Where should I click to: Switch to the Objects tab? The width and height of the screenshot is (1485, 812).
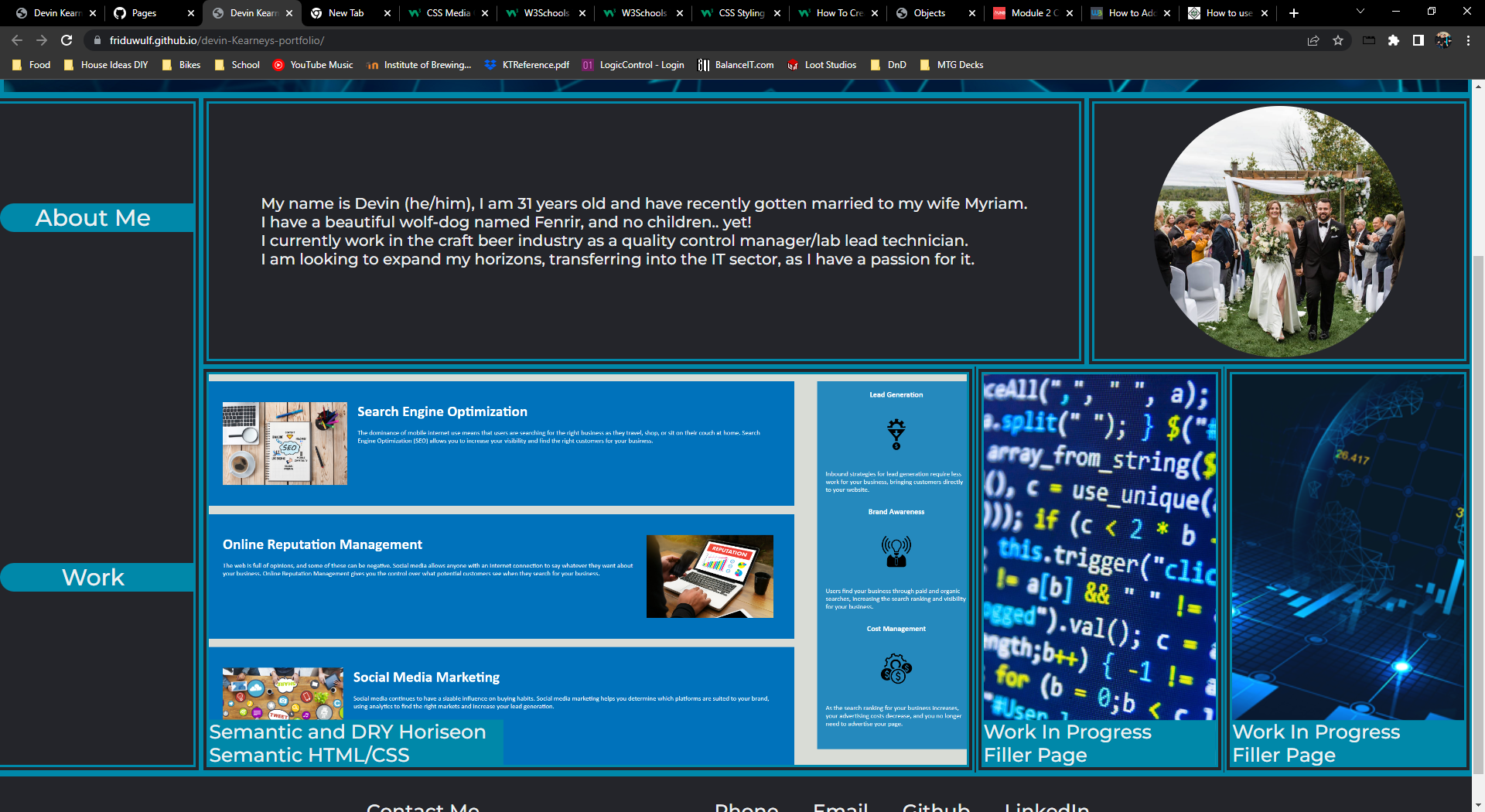[935, 13]
